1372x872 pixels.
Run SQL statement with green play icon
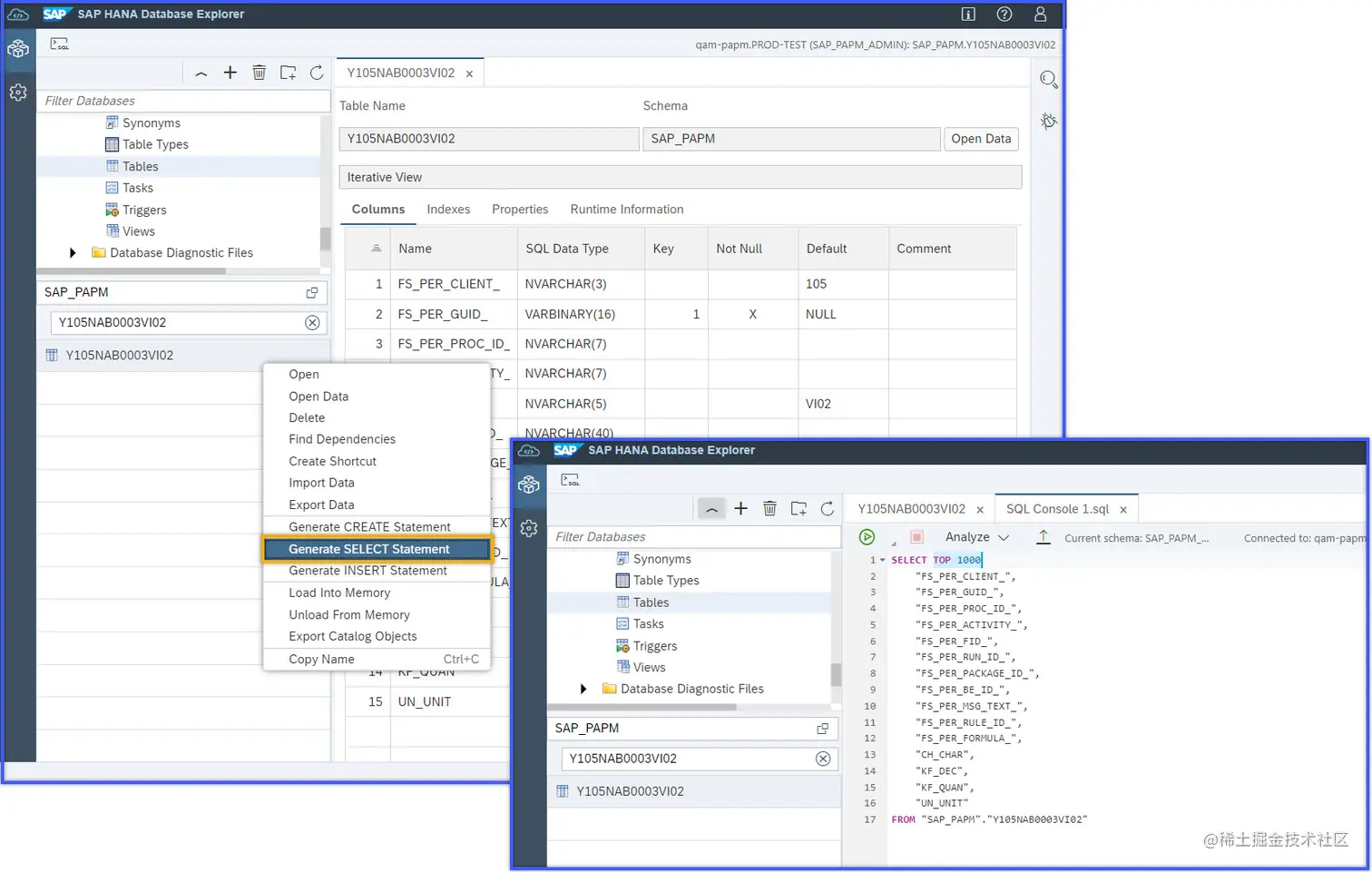(867, 537)
